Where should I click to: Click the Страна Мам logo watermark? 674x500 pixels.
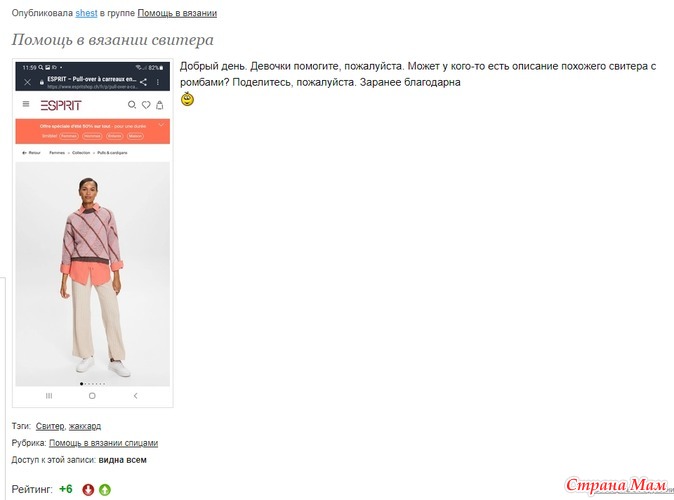coord(618,485)
